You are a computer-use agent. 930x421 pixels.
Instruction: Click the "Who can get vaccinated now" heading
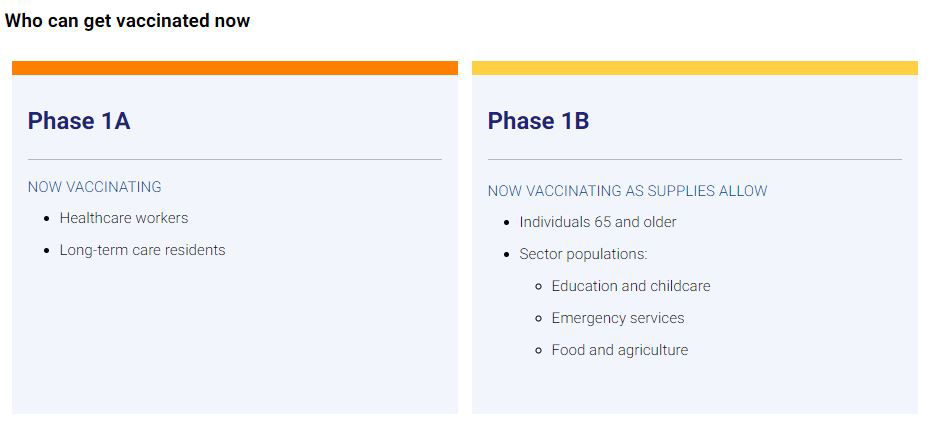coord(127,21)
